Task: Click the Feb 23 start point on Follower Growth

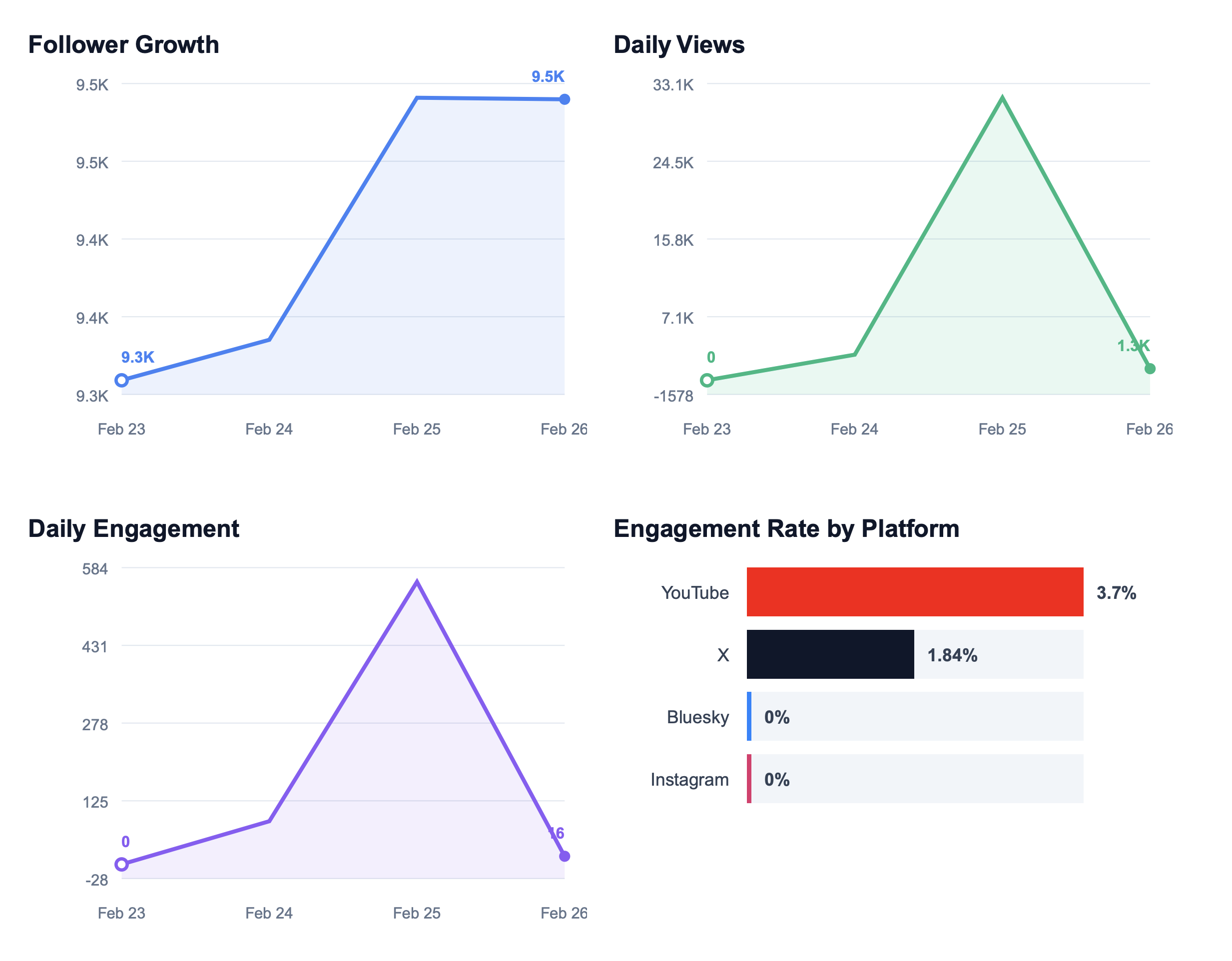Action: pos(122,380)
